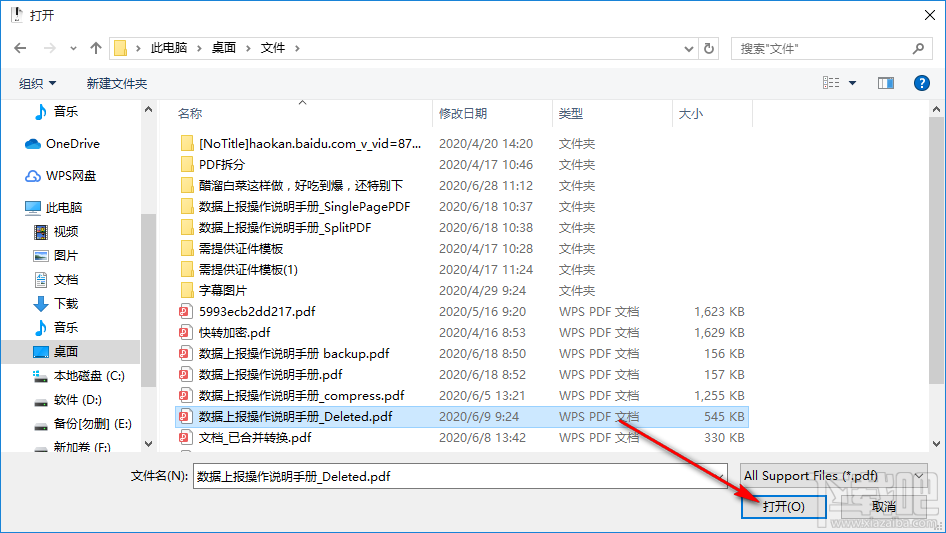Select 此电脑 in the address path
Viewport: 946px width, 533px height.
pos(169,48)
